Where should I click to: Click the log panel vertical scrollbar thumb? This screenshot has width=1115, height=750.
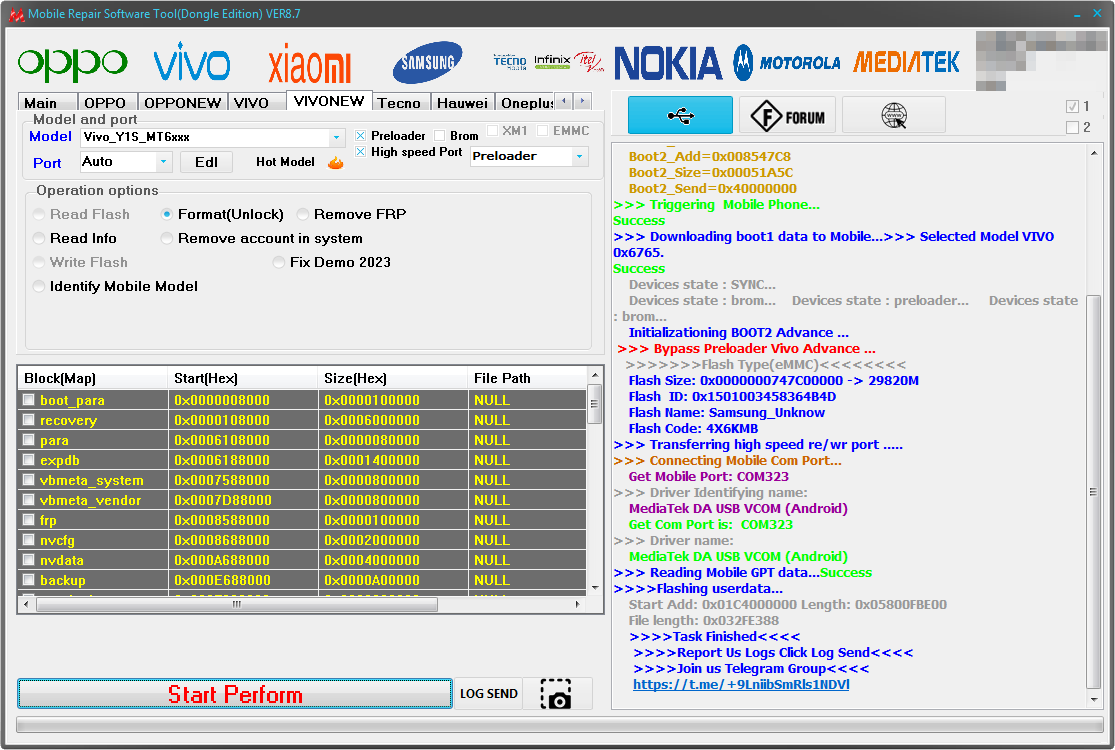(1093, 492)
